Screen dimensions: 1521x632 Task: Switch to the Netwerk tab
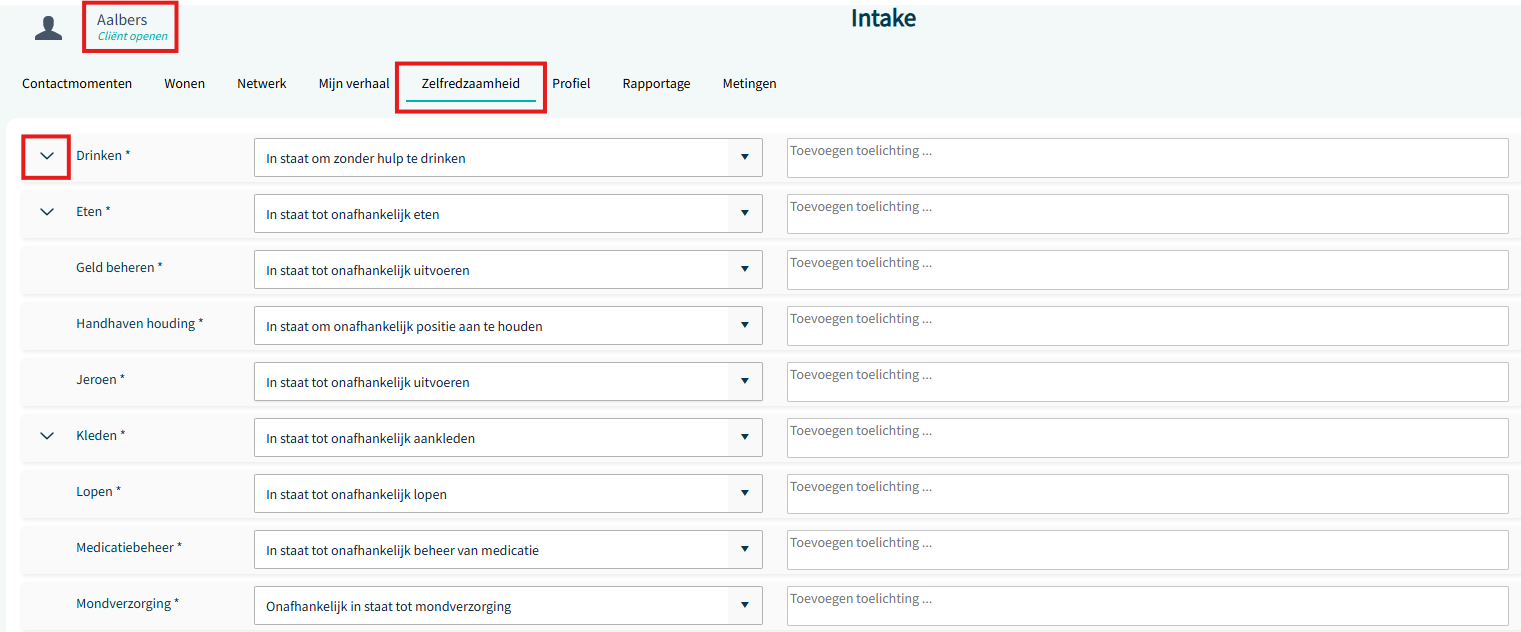click(x=262, y=83)
